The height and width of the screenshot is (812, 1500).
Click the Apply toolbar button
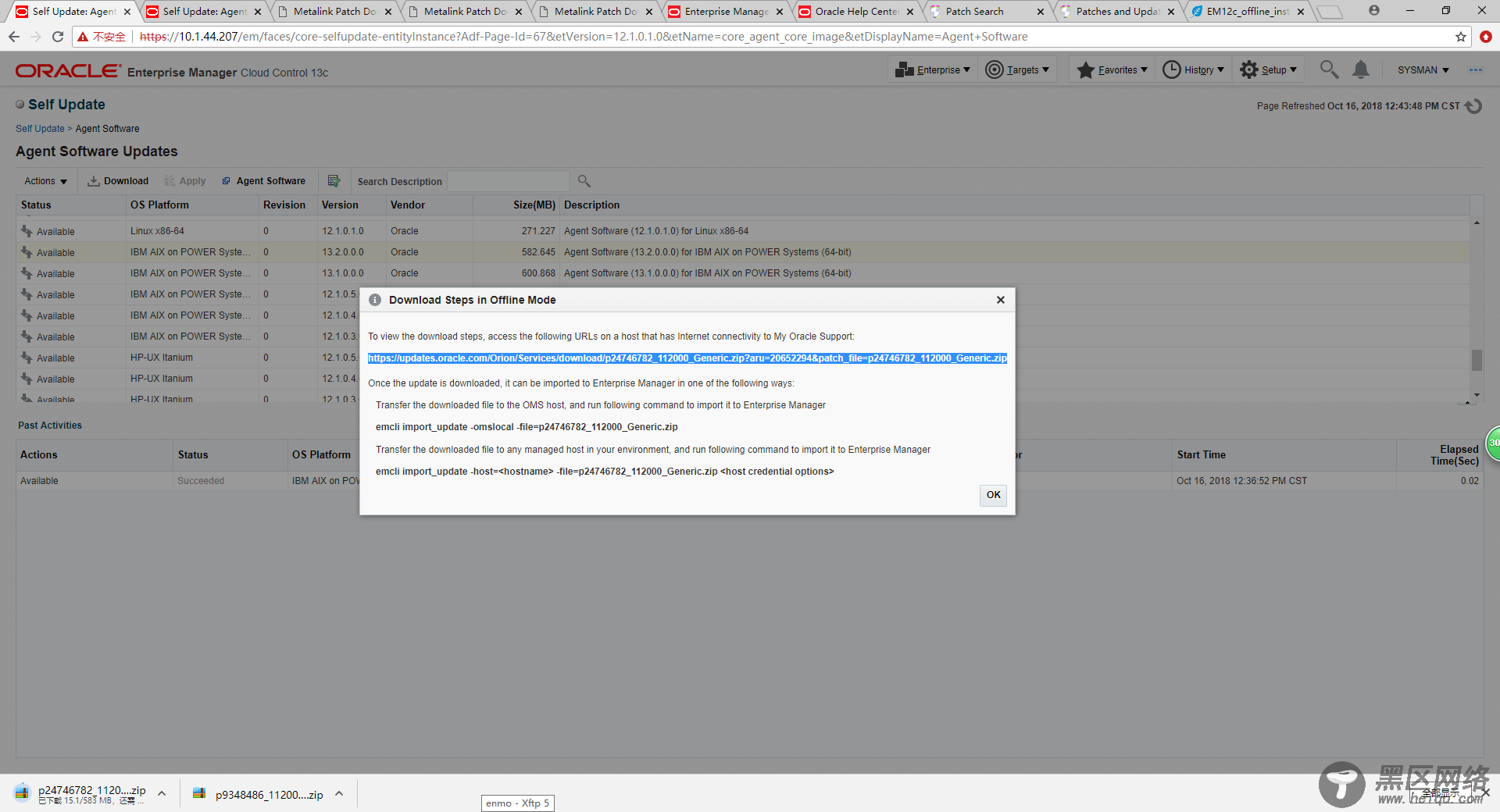185,181
